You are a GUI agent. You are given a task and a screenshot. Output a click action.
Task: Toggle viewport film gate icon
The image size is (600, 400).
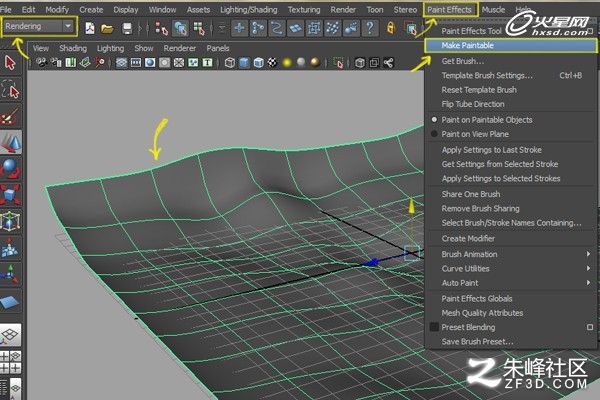(x=136, y=62)
